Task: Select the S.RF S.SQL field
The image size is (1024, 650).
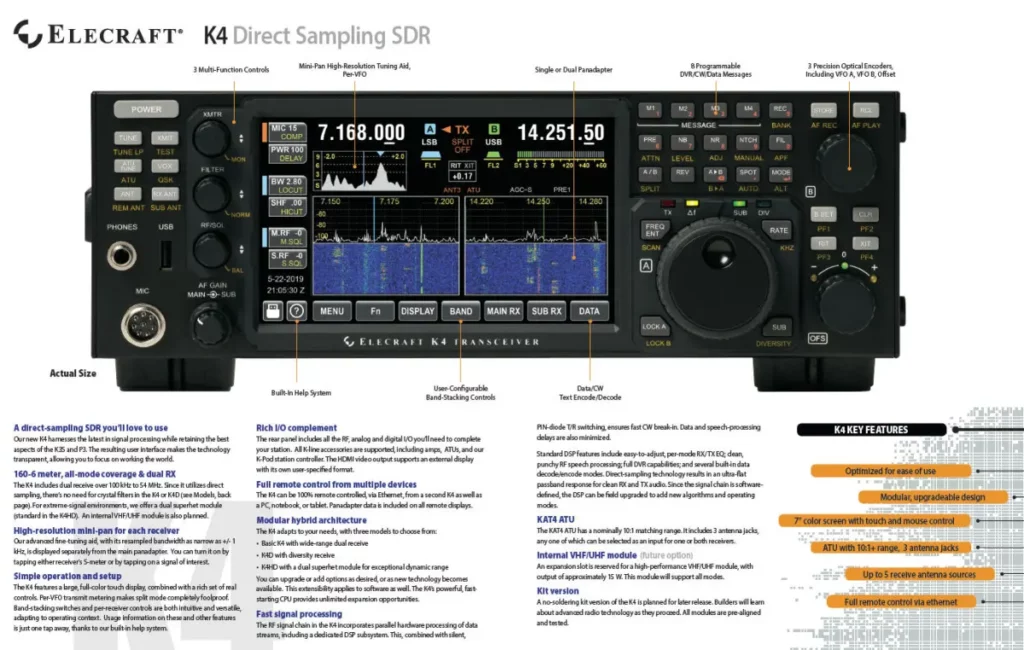Action: tap(287, 259)
